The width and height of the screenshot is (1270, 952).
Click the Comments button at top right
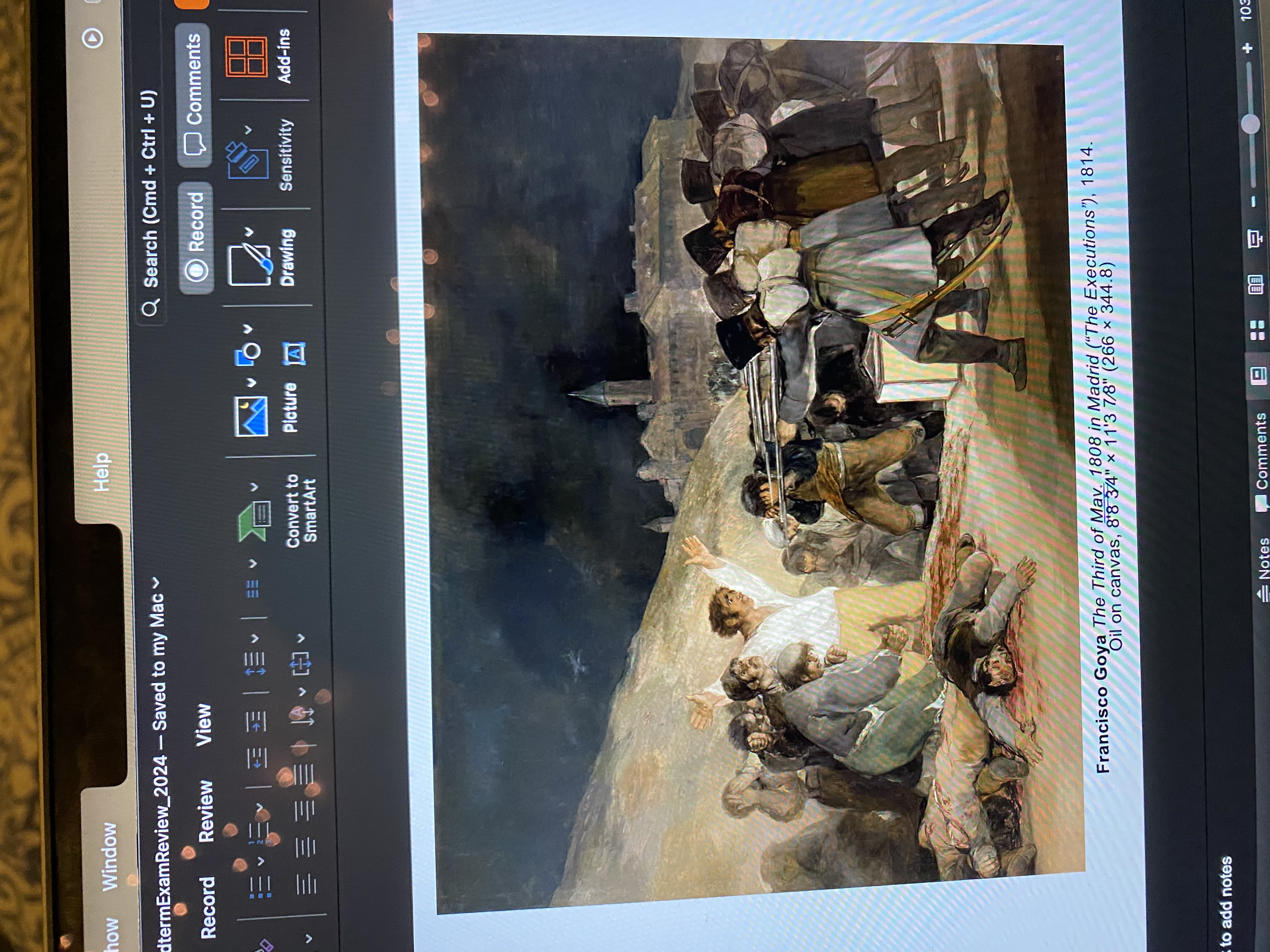(193, 95)
